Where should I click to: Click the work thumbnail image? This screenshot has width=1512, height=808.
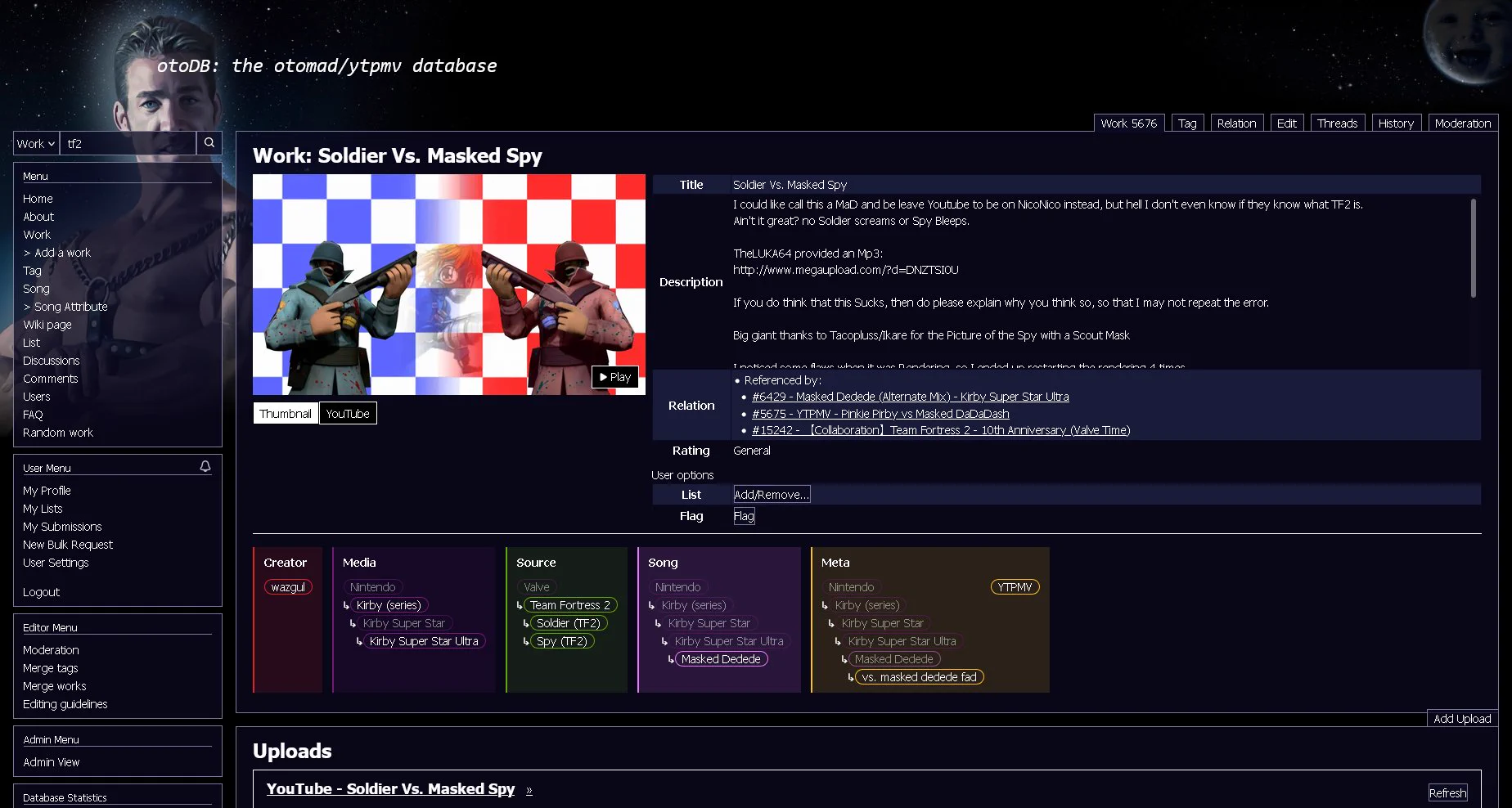point(449,285)
